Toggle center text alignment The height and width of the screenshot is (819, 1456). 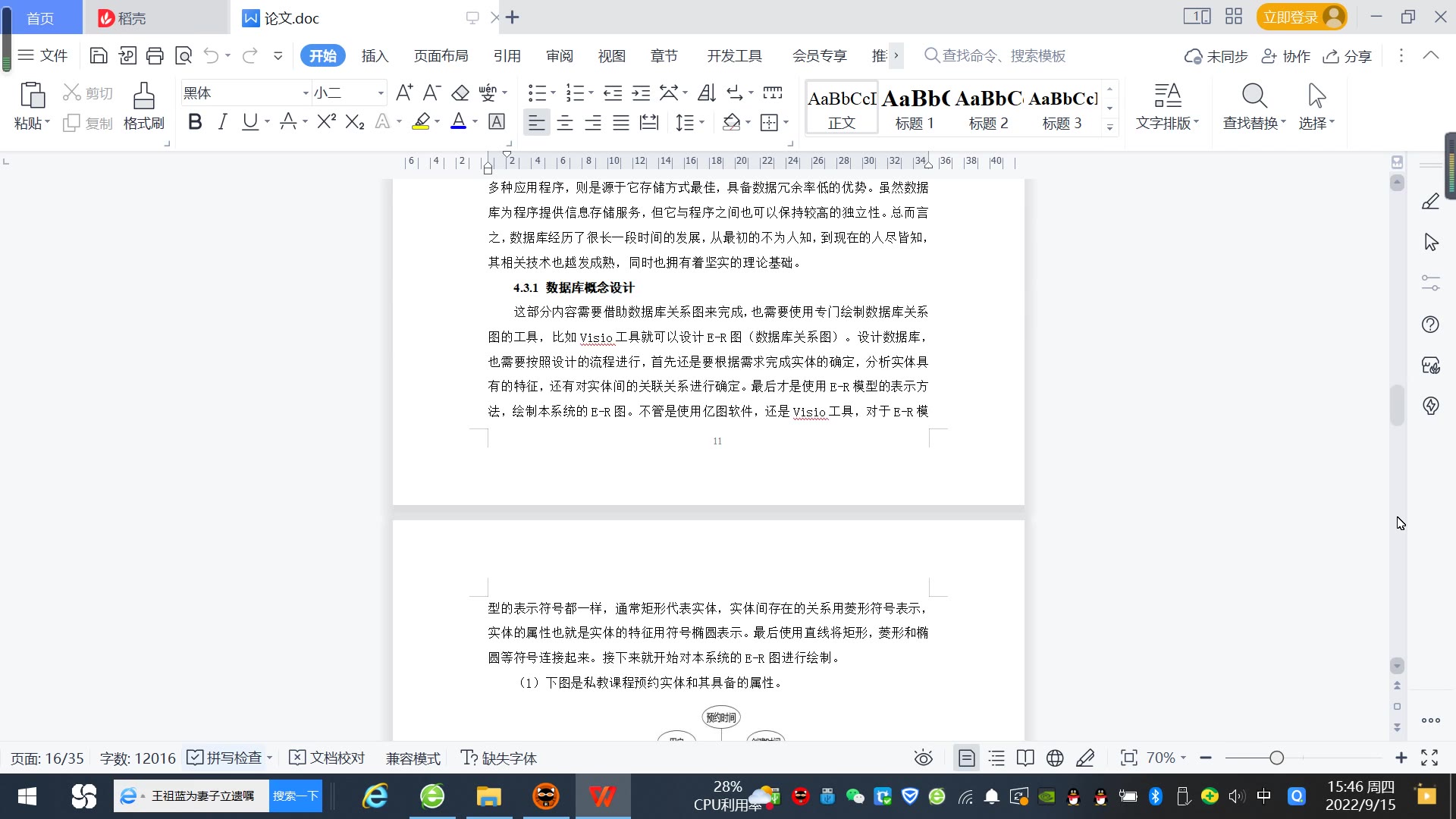[565, 122]
